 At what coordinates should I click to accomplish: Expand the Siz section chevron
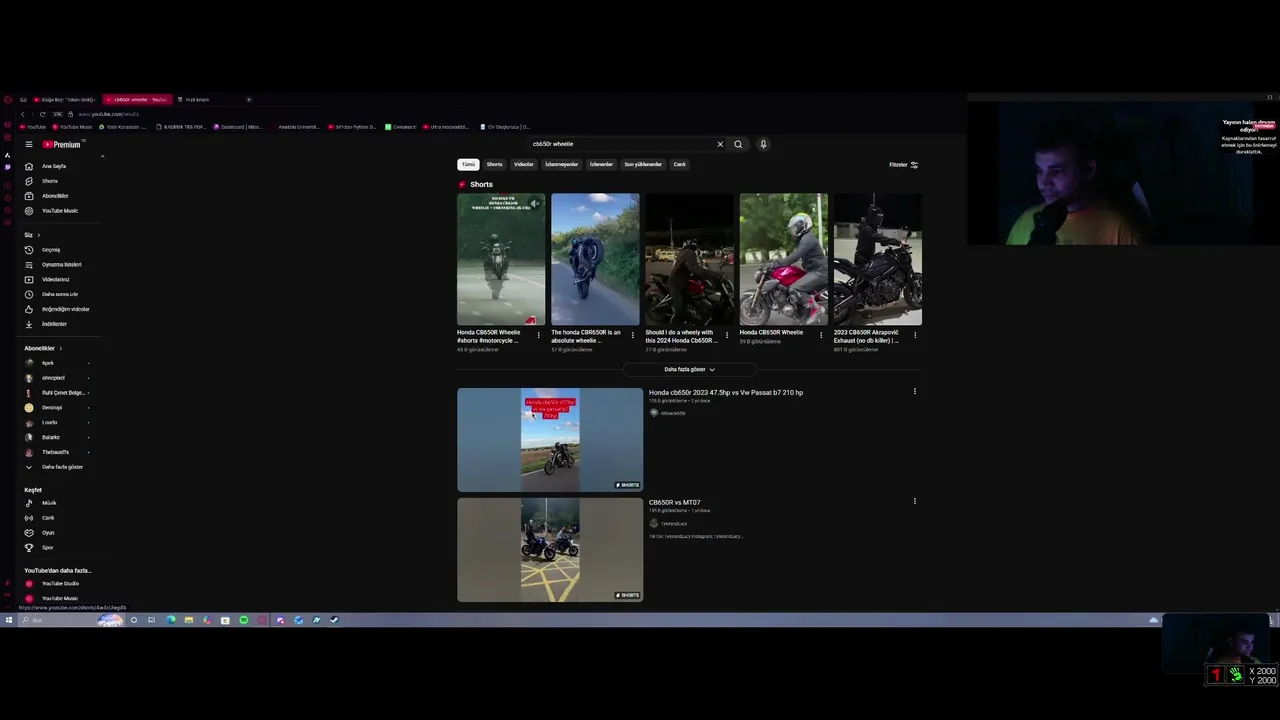39,235
